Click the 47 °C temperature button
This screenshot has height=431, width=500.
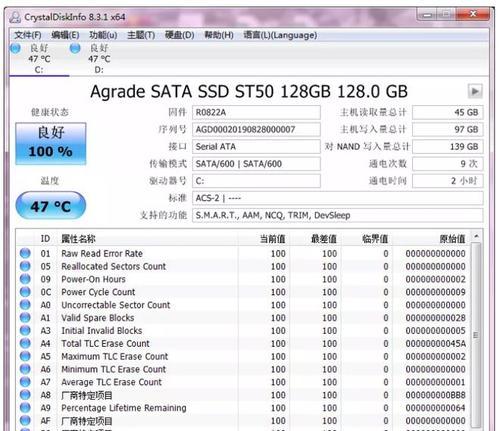(51, 206)
